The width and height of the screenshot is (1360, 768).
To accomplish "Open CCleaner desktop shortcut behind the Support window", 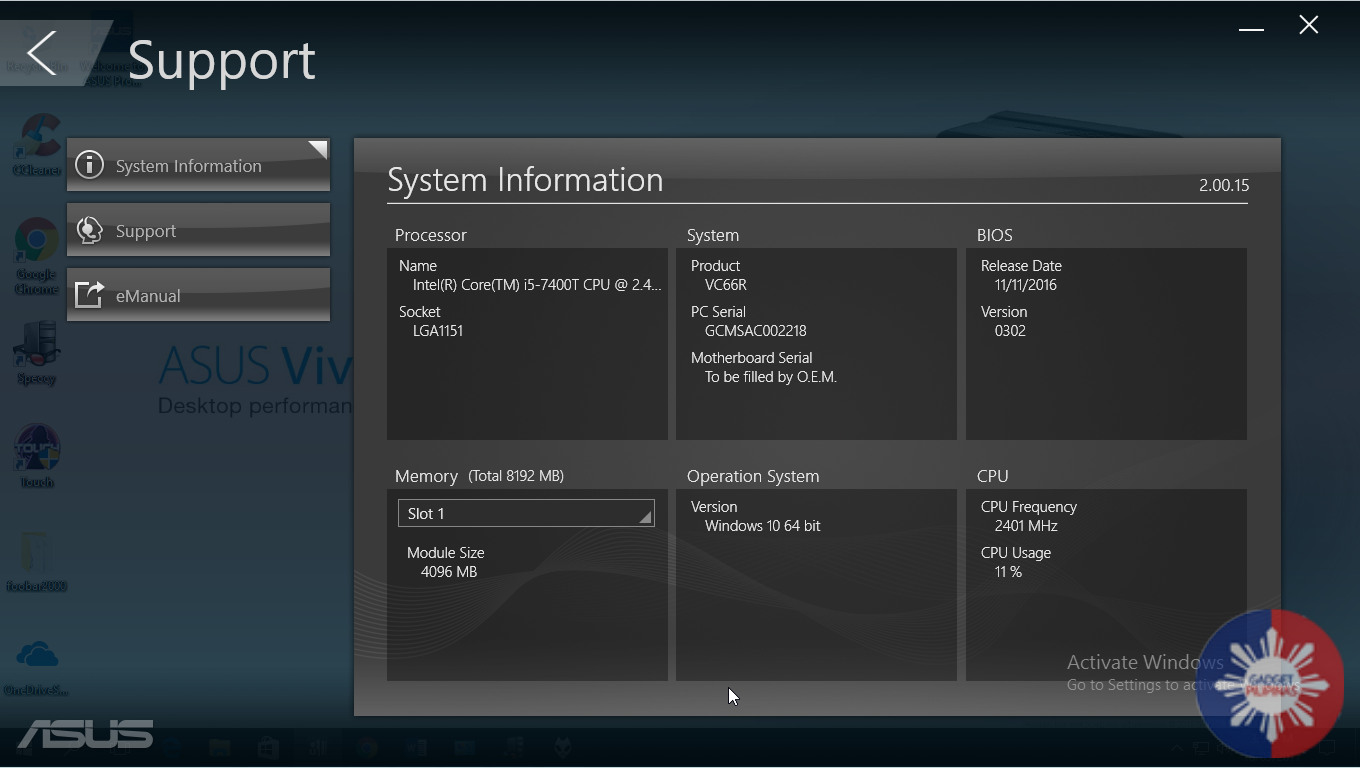I will click(x=37, y=143).
